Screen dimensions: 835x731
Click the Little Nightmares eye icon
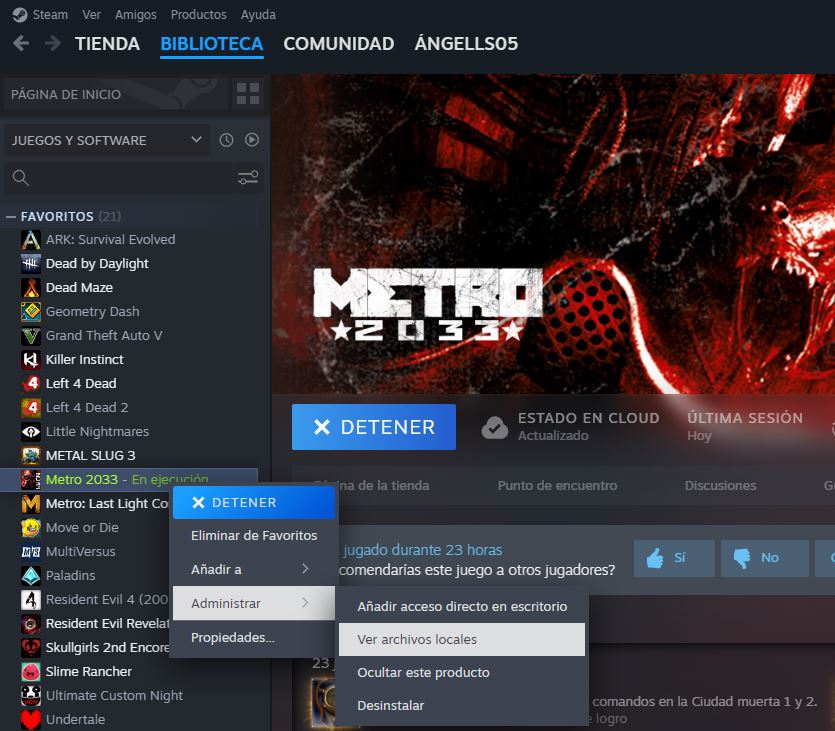31,431
